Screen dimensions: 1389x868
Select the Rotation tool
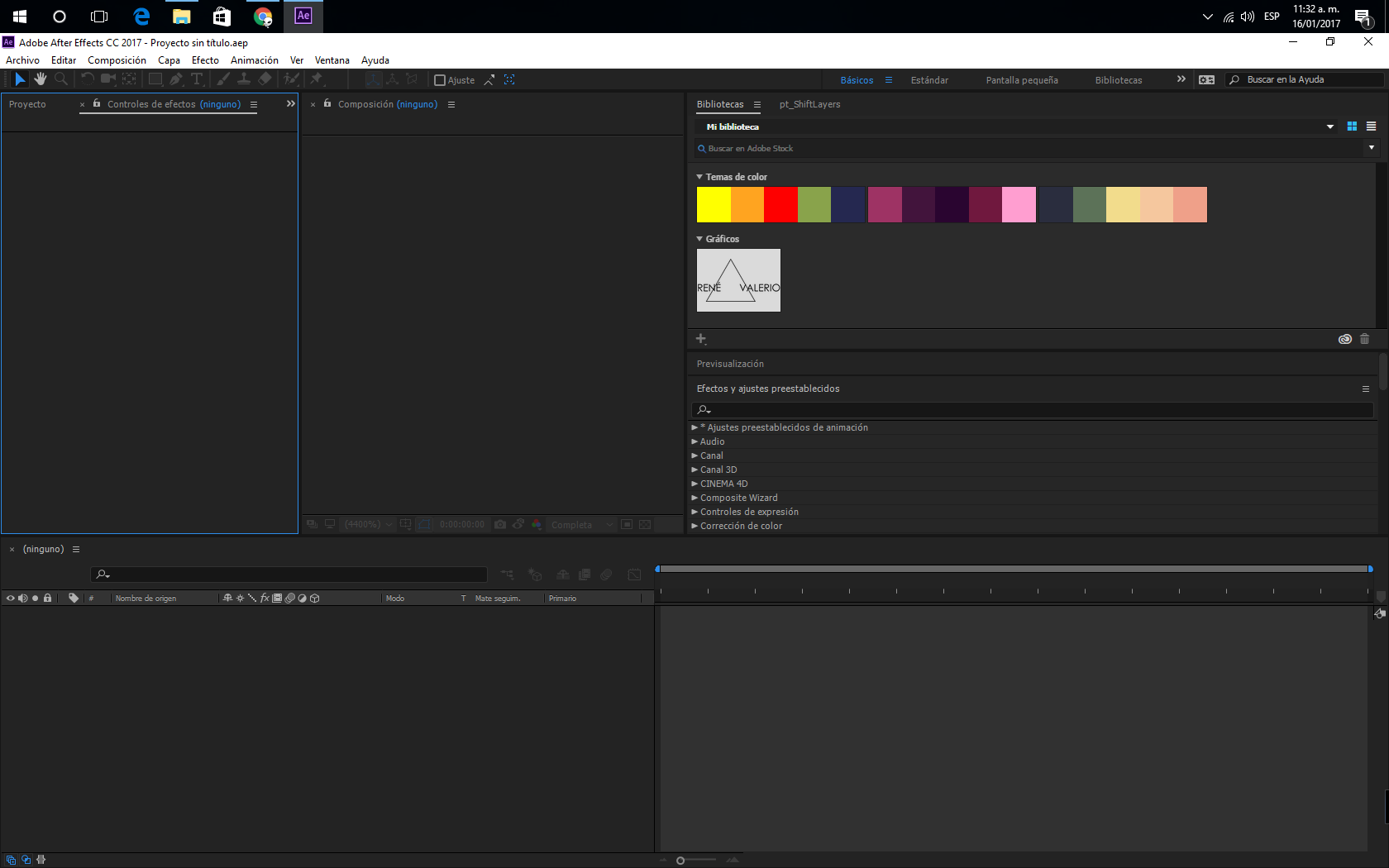pyautogui.click(x=87, y=79)
